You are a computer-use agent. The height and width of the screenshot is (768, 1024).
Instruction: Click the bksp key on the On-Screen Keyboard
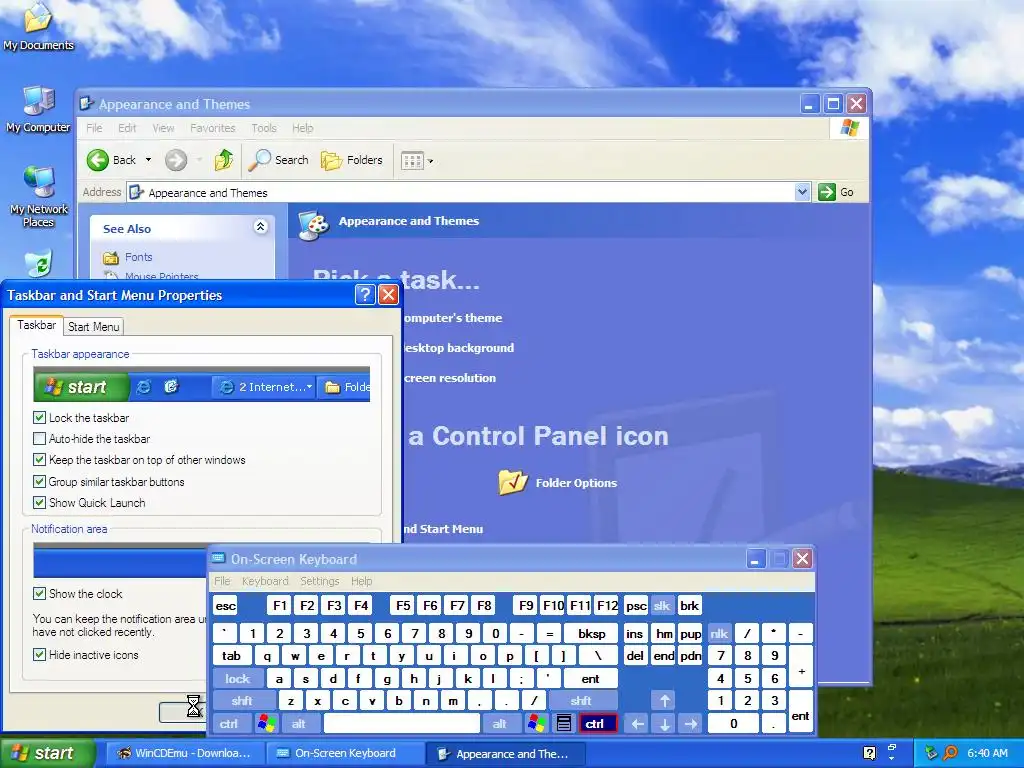[591, 633]
